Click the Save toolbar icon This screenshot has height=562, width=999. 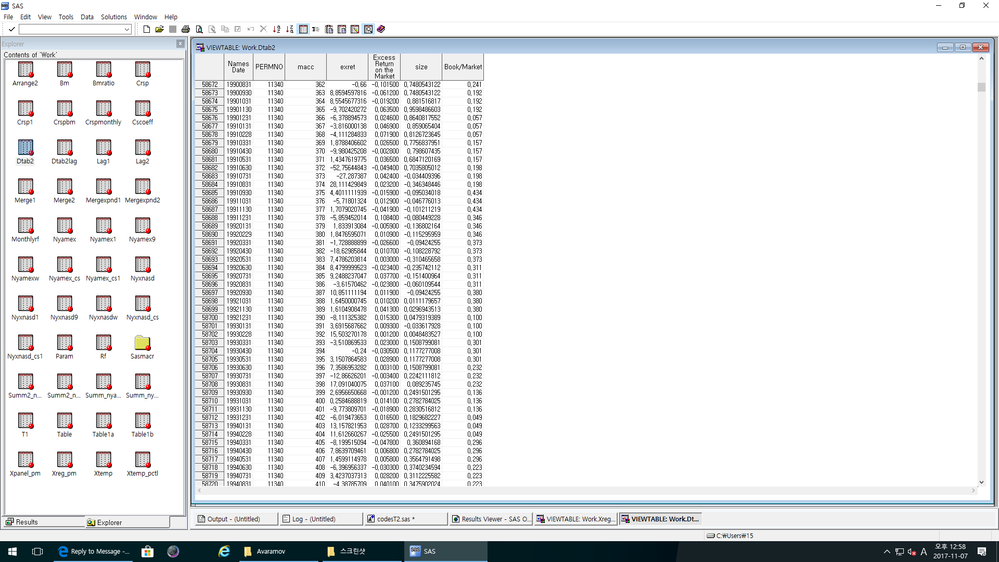click(173, 29)
